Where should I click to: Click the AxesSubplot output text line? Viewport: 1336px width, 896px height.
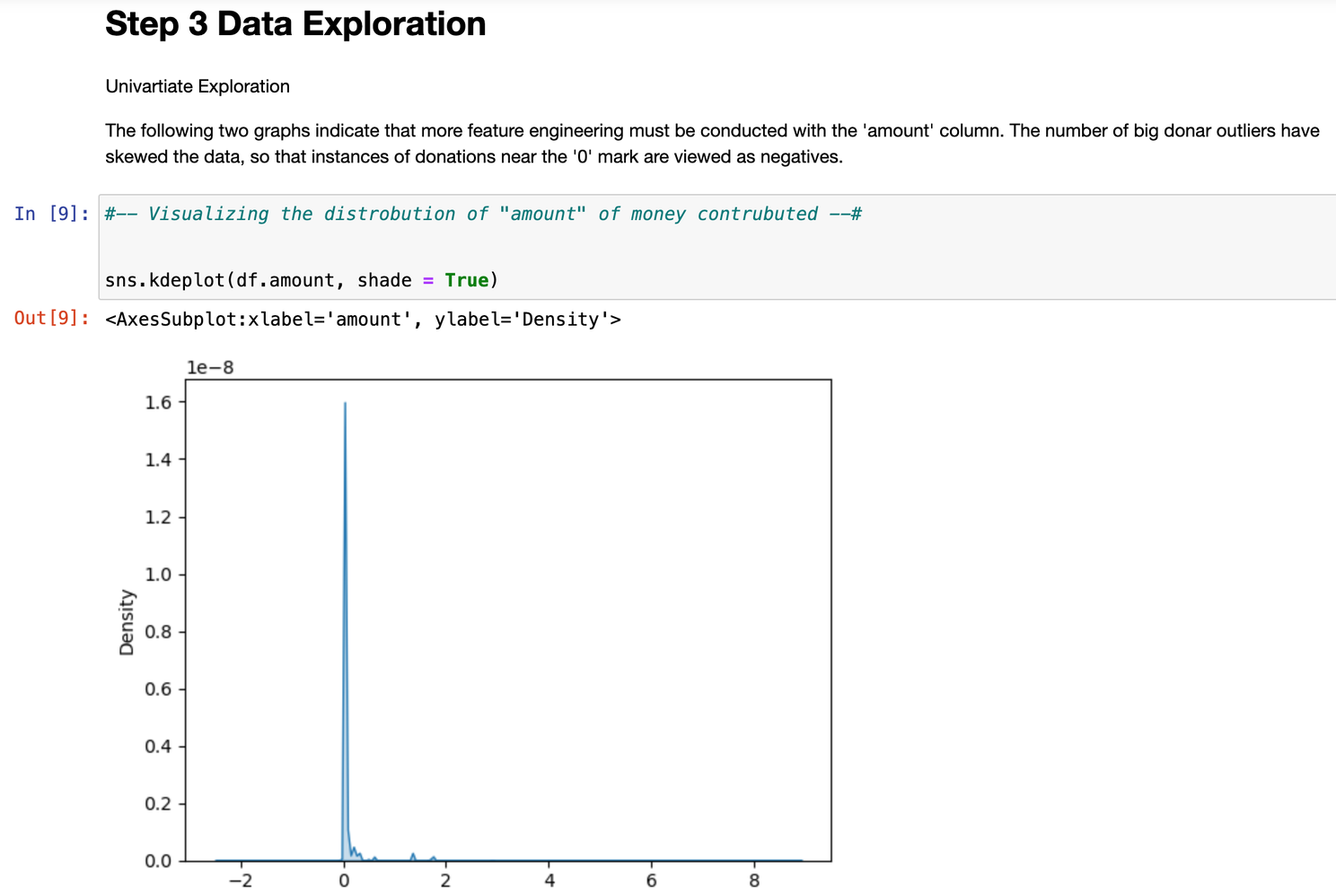pyautogui.click(x=363, y=319)
